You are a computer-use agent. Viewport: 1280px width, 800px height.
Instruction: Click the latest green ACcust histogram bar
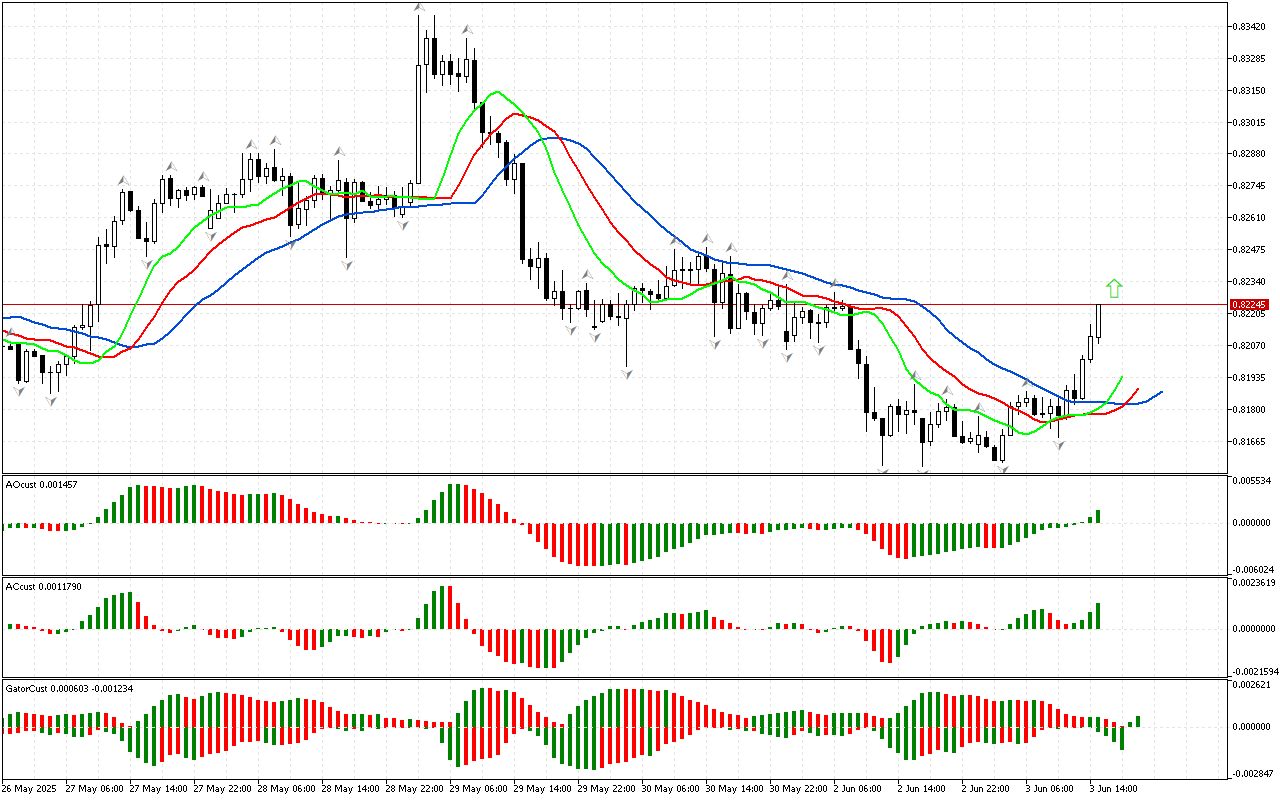pyautogui.click(x=1097, y=615)
